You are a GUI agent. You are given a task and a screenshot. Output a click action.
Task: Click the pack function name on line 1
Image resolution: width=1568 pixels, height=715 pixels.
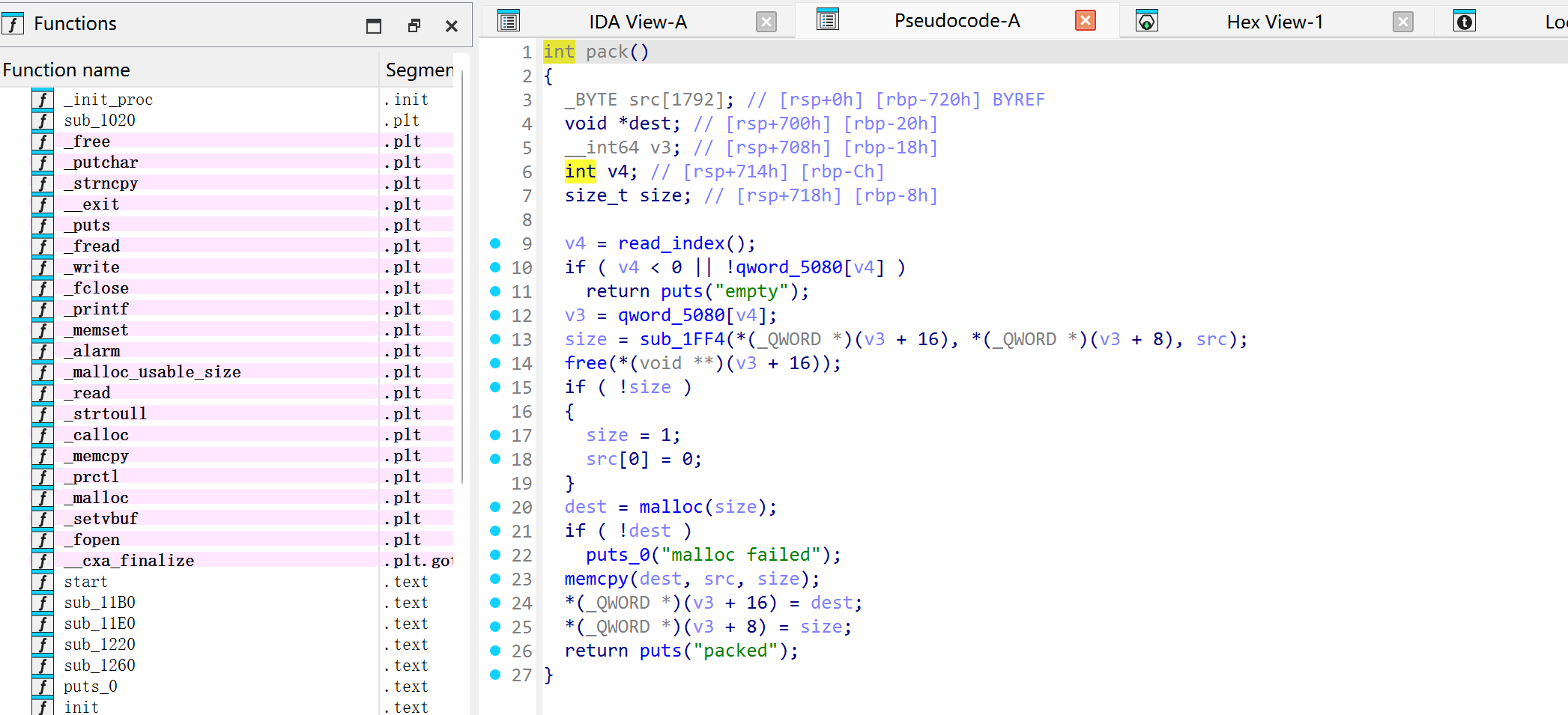tap(607, 52)
